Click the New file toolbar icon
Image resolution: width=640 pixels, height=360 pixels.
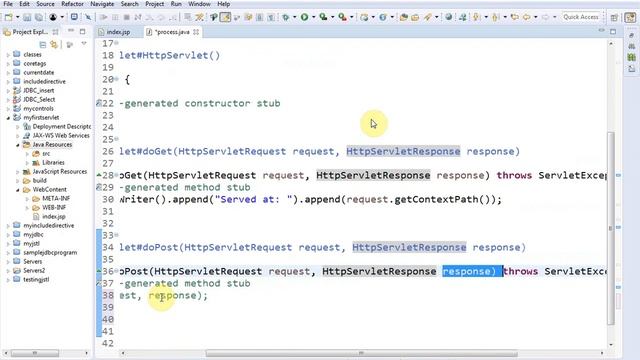coord(8,17)
